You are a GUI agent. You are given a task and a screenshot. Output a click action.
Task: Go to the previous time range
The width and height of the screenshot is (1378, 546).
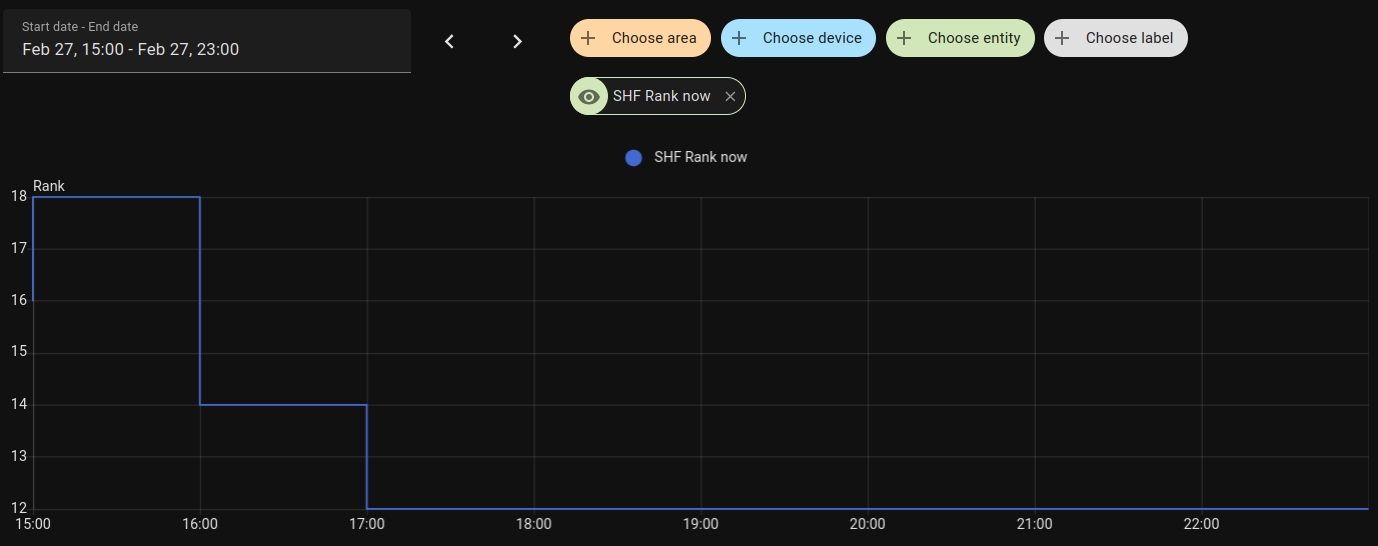click(x=449, y=41)
